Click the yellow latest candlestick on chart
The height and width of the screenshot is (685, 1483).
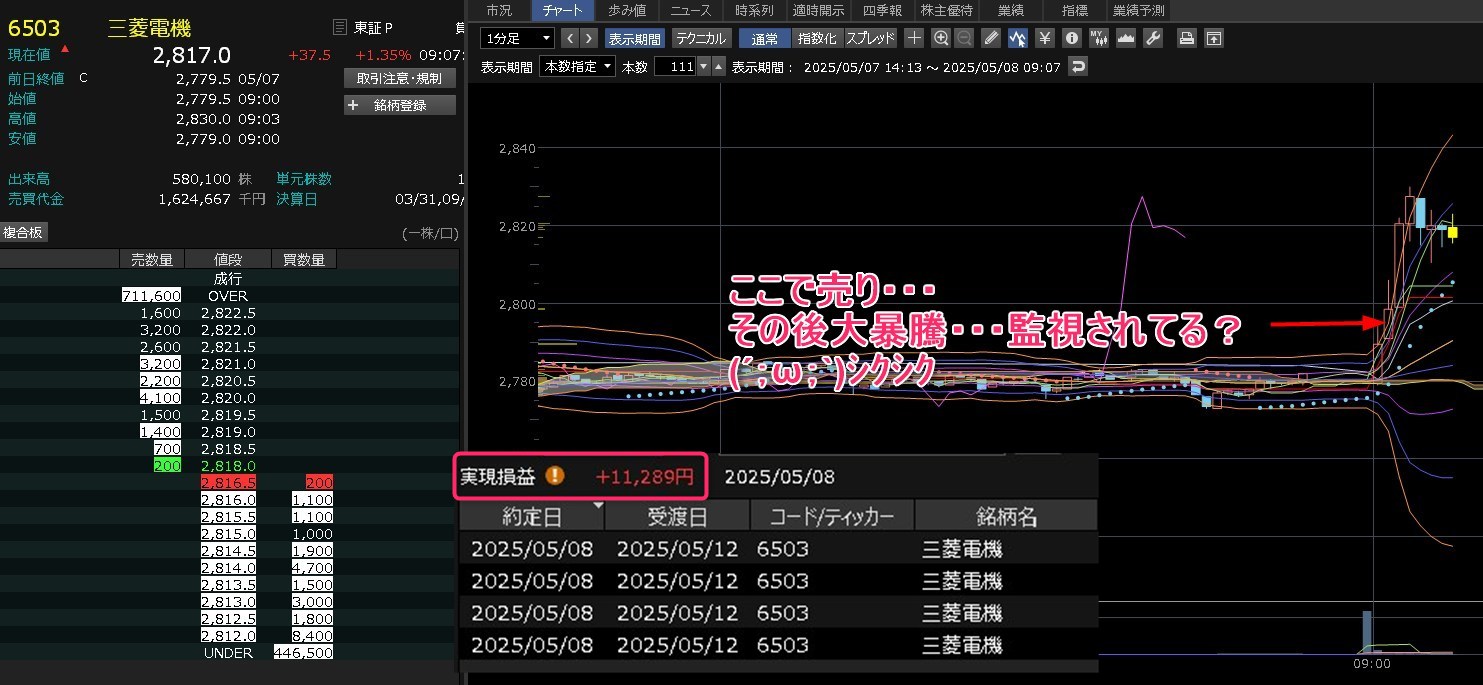[1452, 231]
